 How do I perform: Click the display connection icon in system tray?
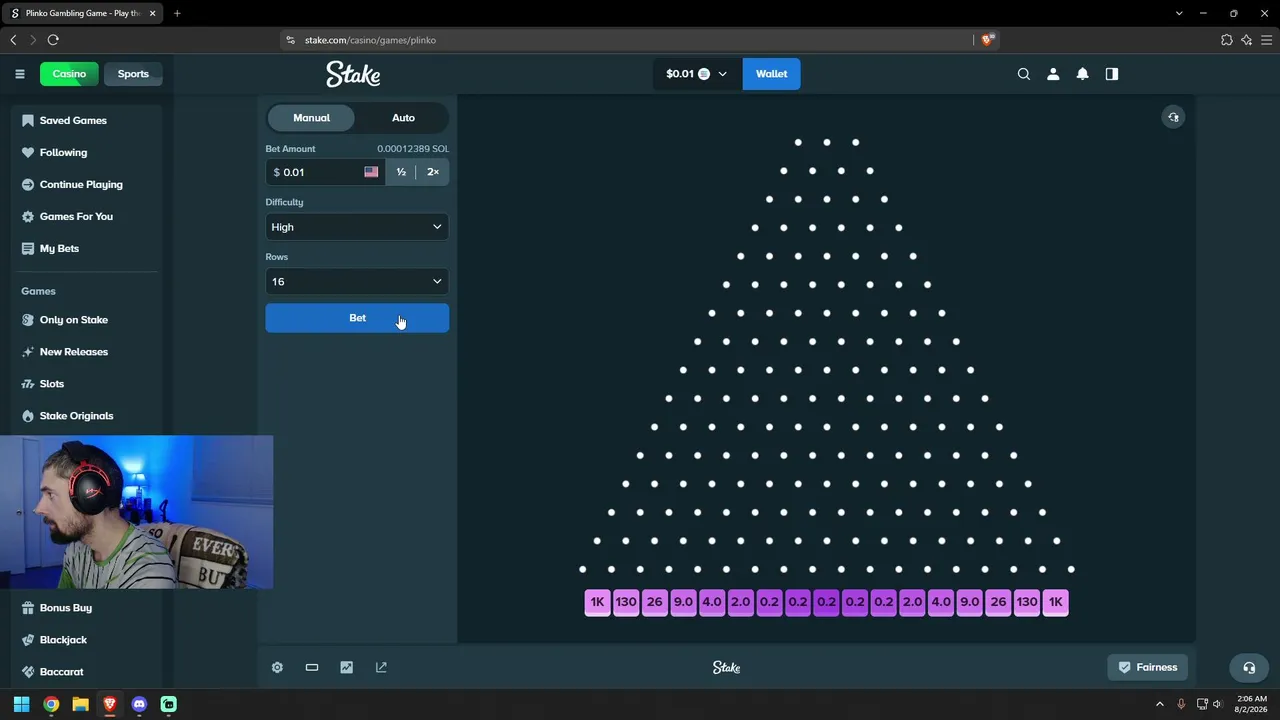(x=1201, y=704)
